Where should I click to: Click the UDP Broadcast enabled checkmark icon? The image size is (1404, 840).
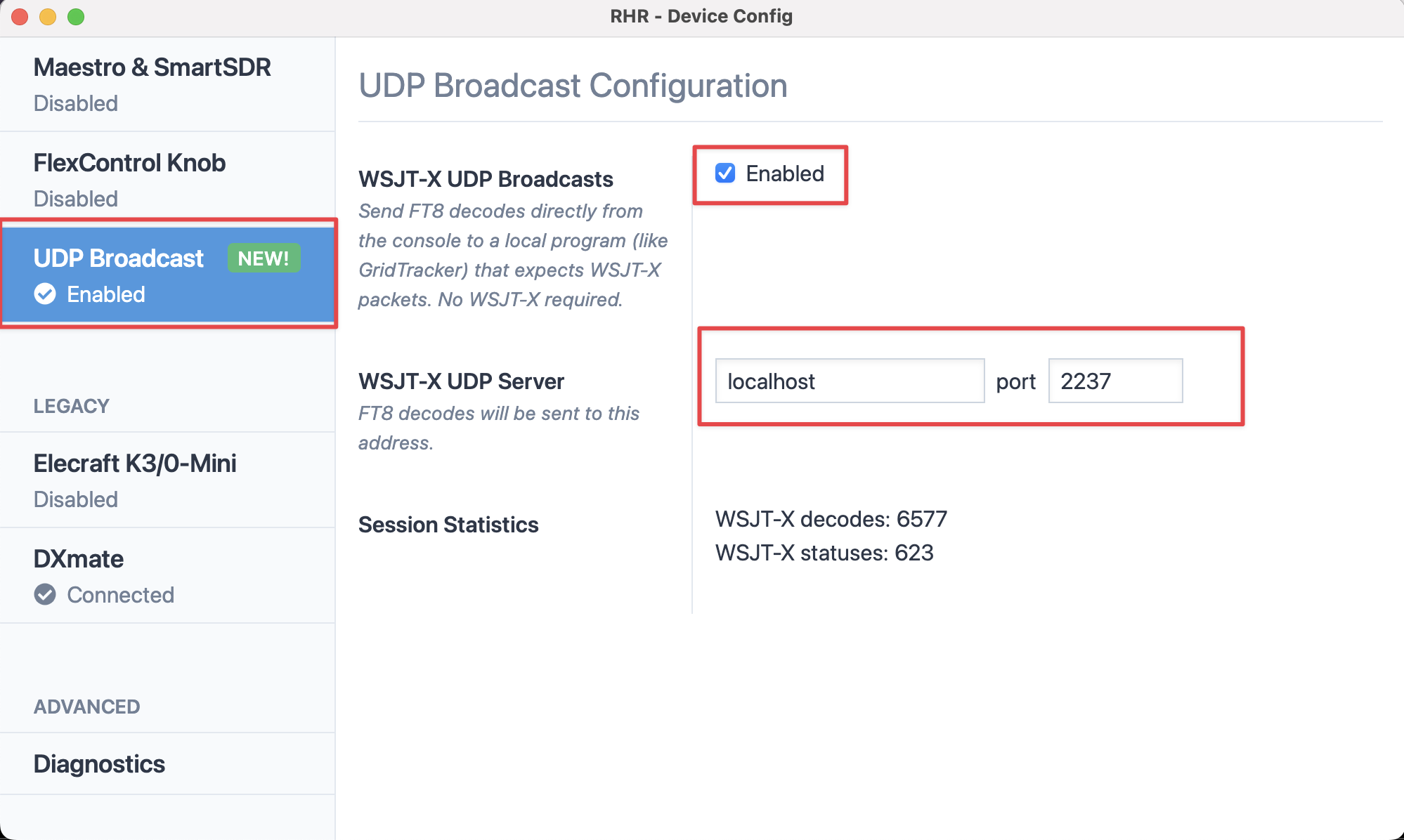click(x=45, y=294)
